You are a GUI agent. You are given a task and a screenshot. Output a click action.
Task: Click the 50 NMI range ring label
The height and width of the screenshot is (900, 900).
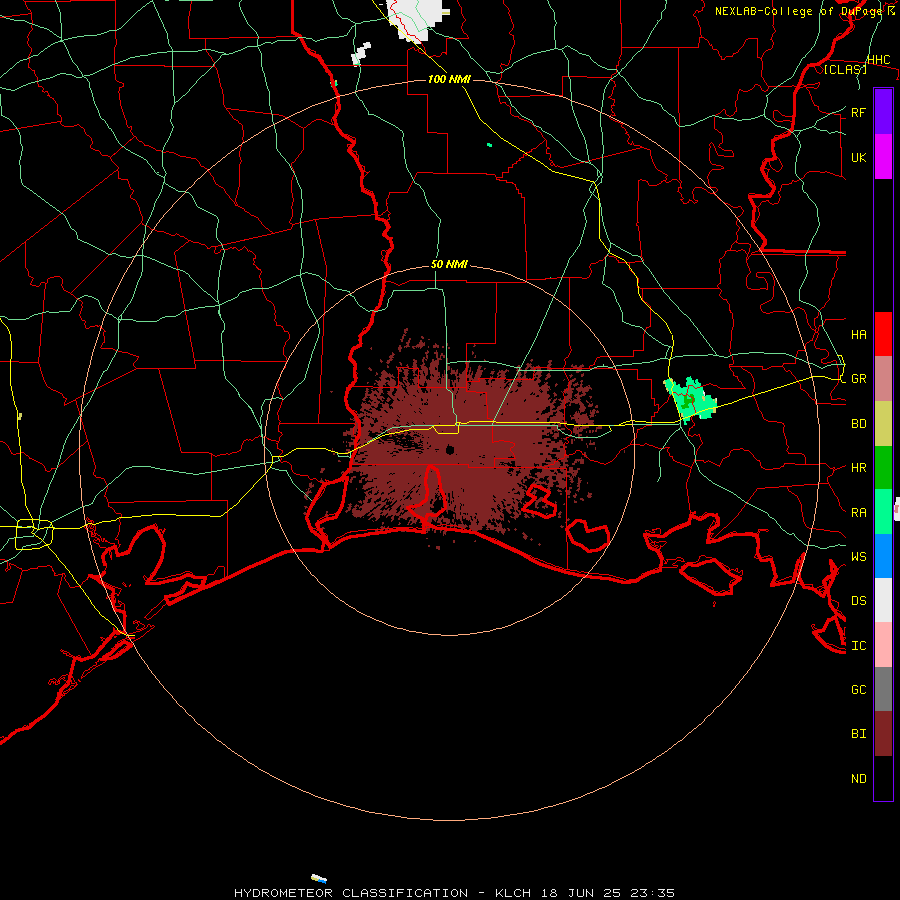point(449,264)
